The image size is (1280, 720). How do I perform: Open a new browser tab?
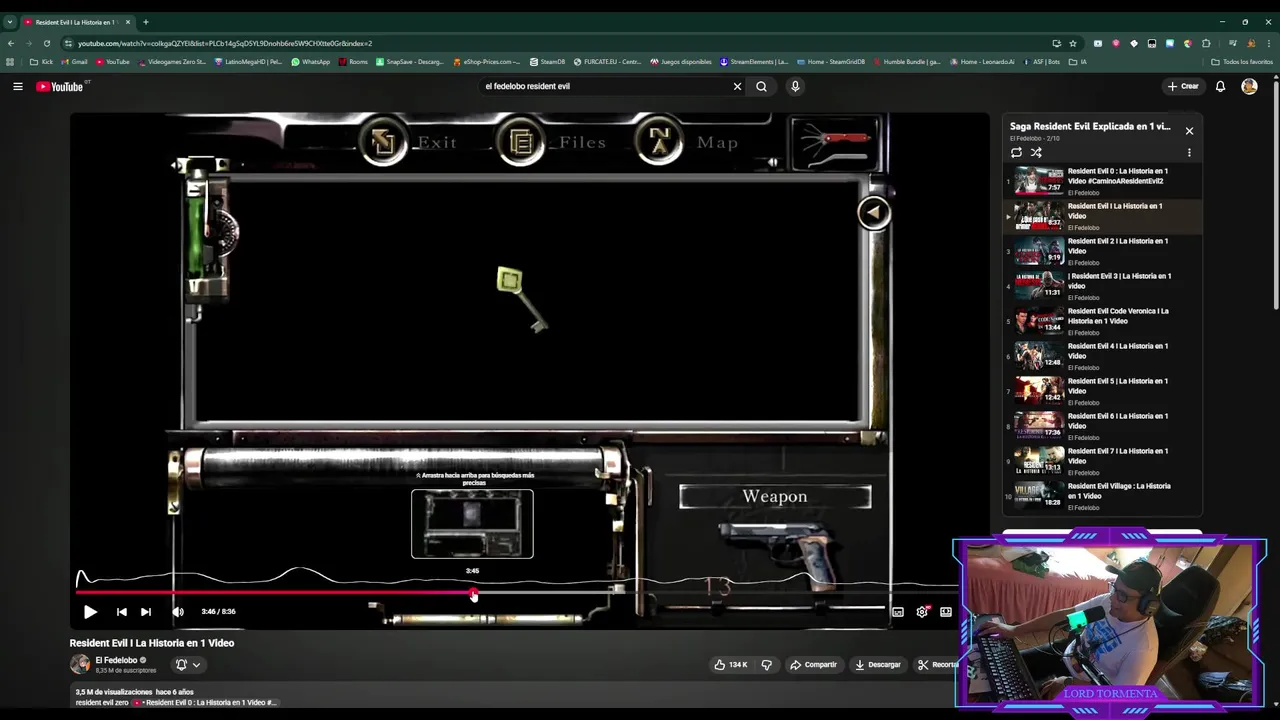click(146, 22)
